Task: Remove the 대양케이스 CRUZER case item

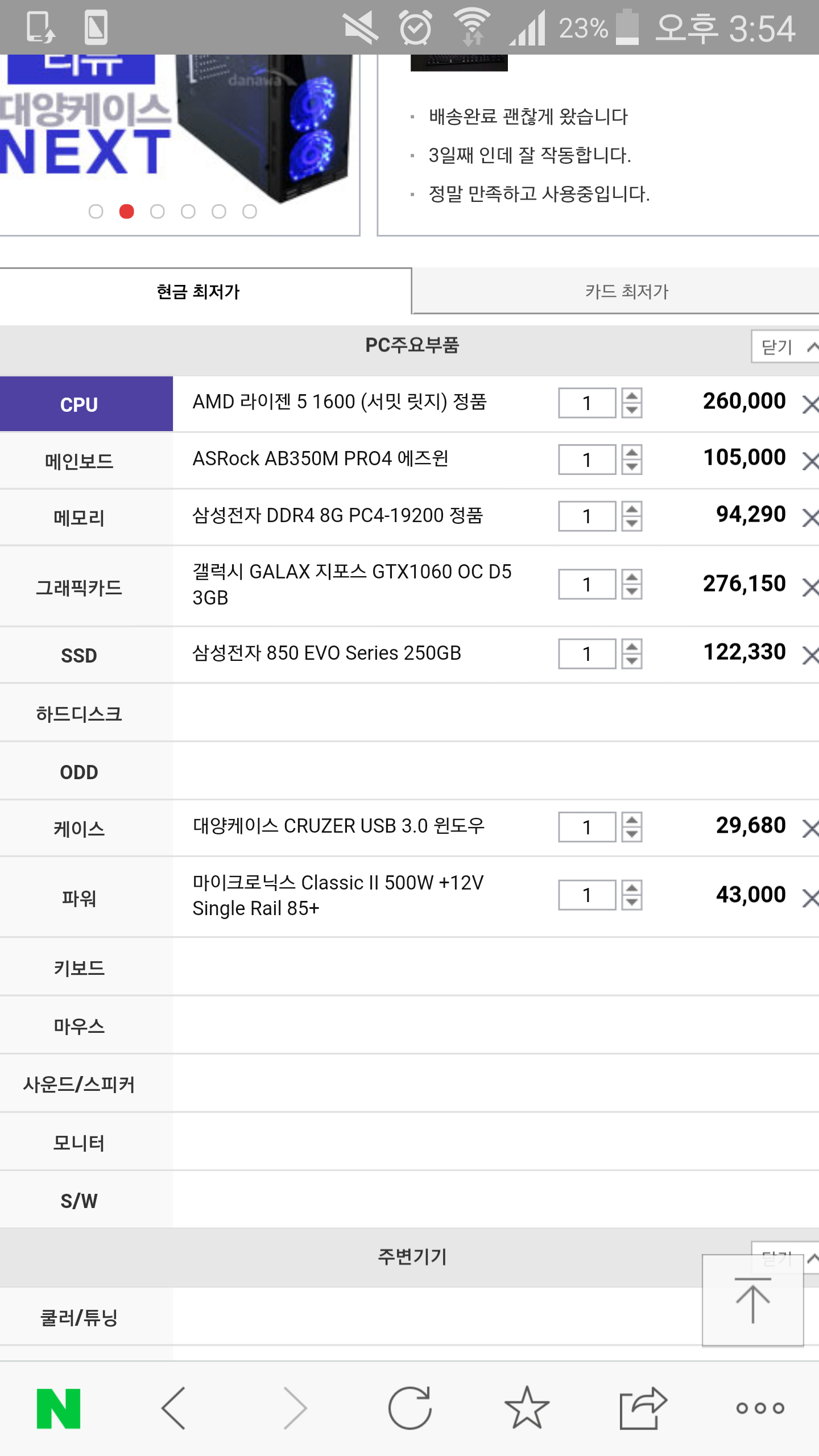Action: click(x=810, y=829)
